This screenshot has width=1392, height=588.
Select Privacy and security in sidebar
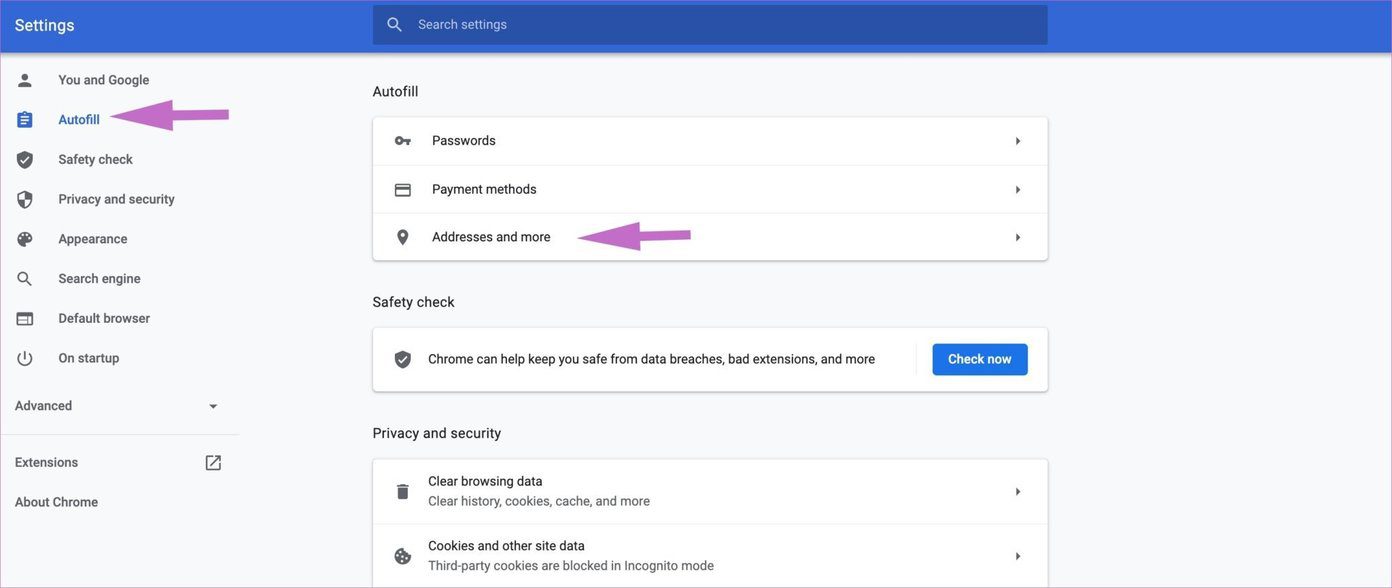coord(117,199)
